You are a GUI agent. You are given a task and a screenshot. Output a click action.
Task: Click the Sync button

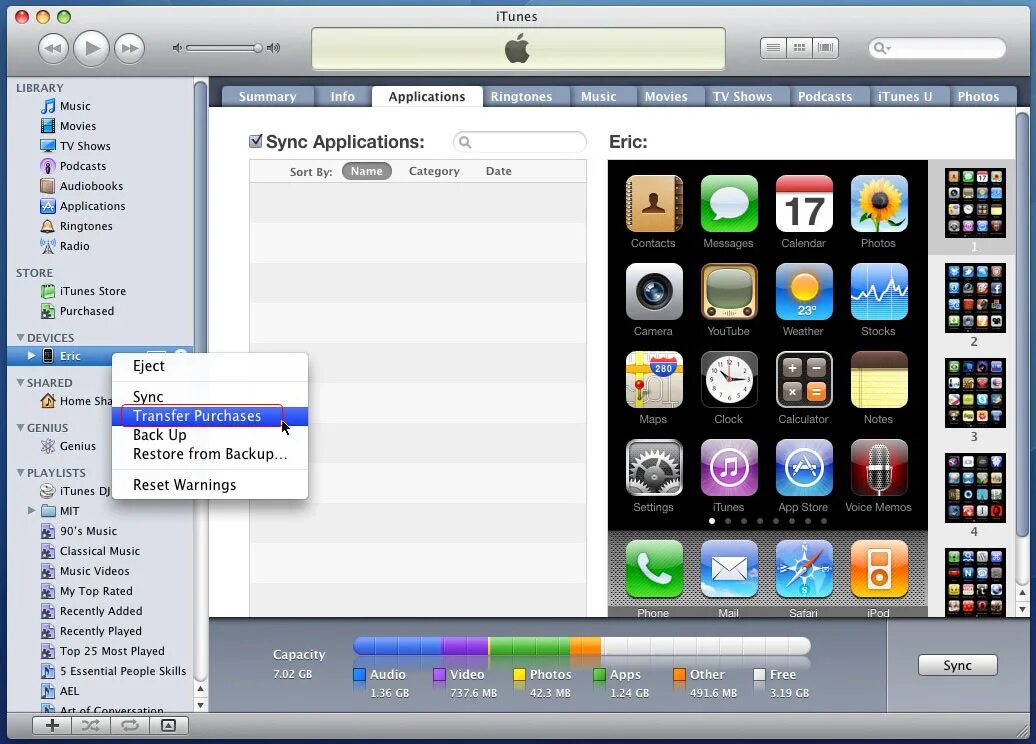[x=957, y=665]
